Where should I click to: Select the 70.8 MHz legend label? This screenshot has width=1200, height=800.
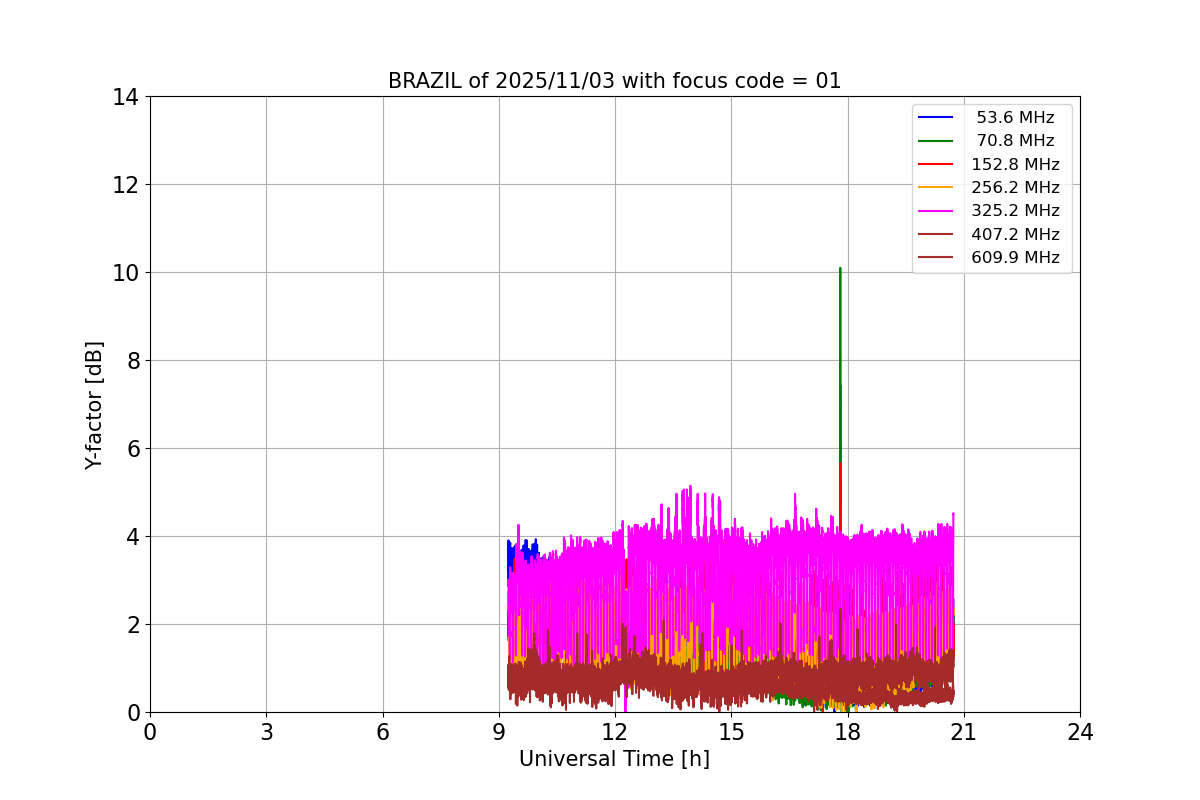click(1015, 141)
